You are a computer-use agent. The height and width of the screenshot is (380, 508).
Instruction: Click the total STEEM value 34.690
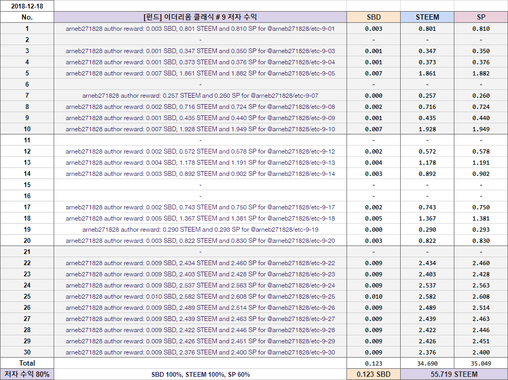(427, 363)
